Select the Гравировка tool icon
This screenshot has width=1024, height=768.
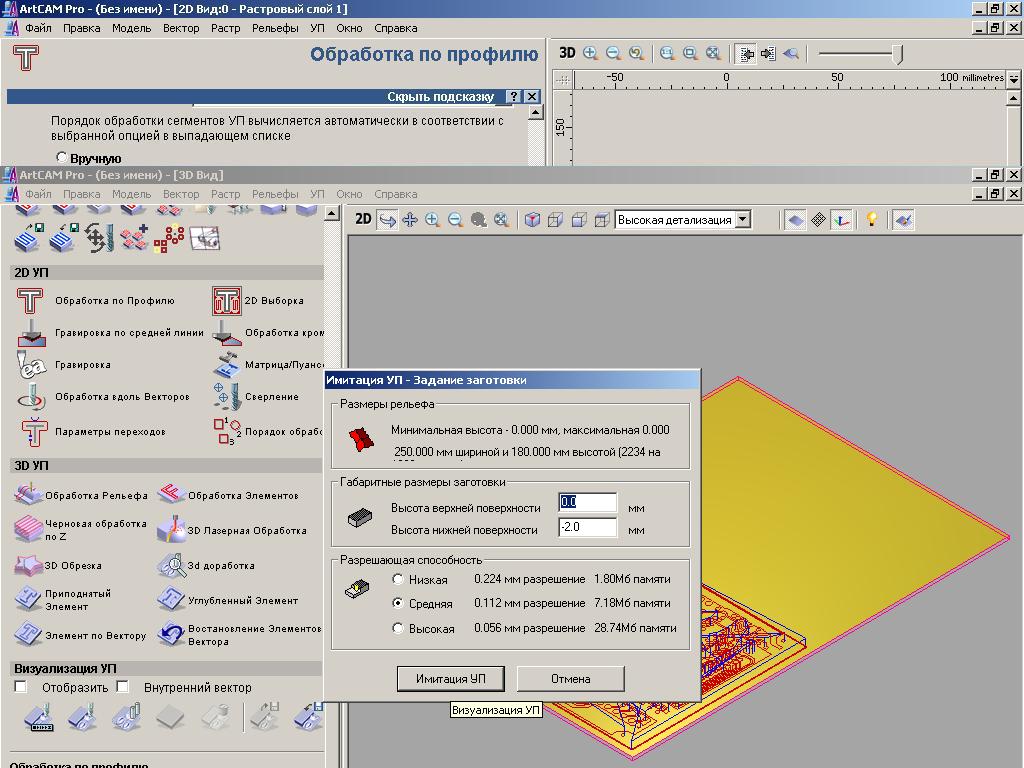point(31,365)
